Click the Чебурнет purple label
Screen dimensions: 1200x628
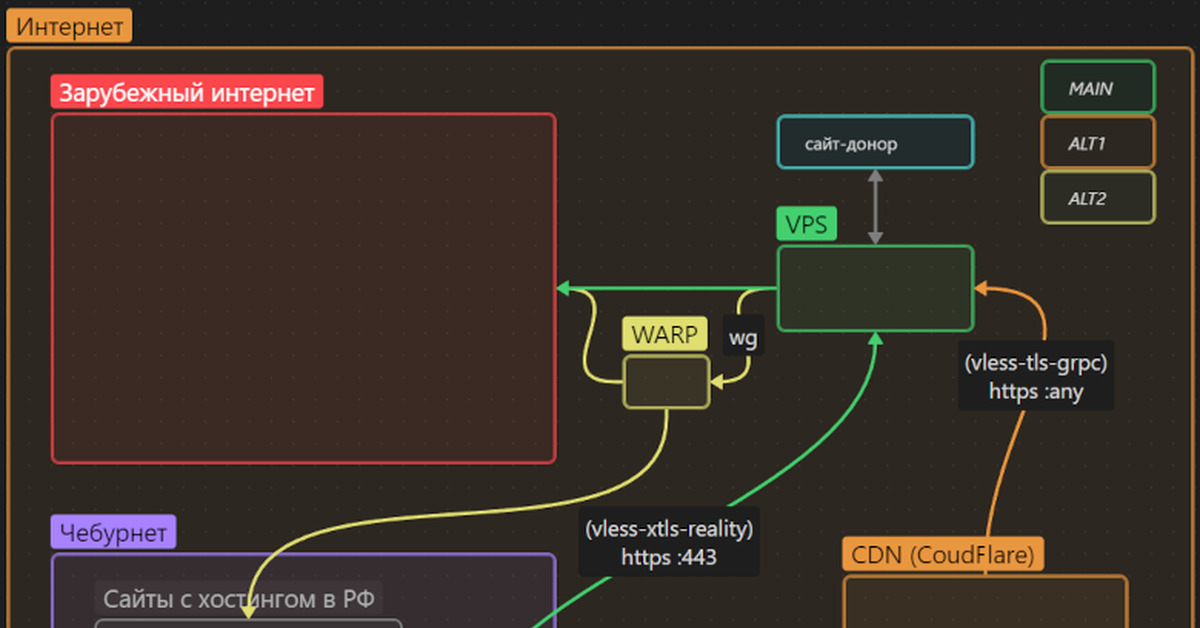[x=113, y=532]
